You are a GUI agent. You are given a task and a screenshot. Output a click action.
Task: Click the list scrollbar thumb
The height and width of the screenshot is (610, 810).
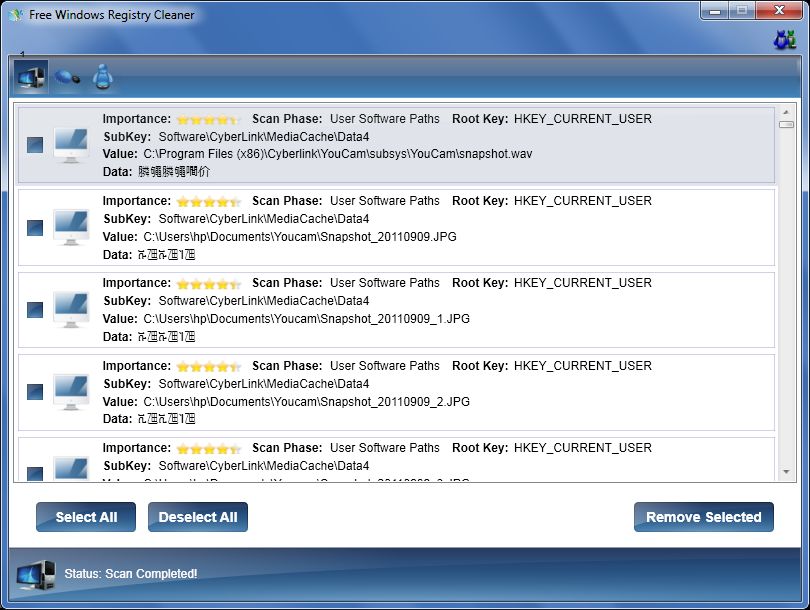pyautogui.click(x=786, y=124)
